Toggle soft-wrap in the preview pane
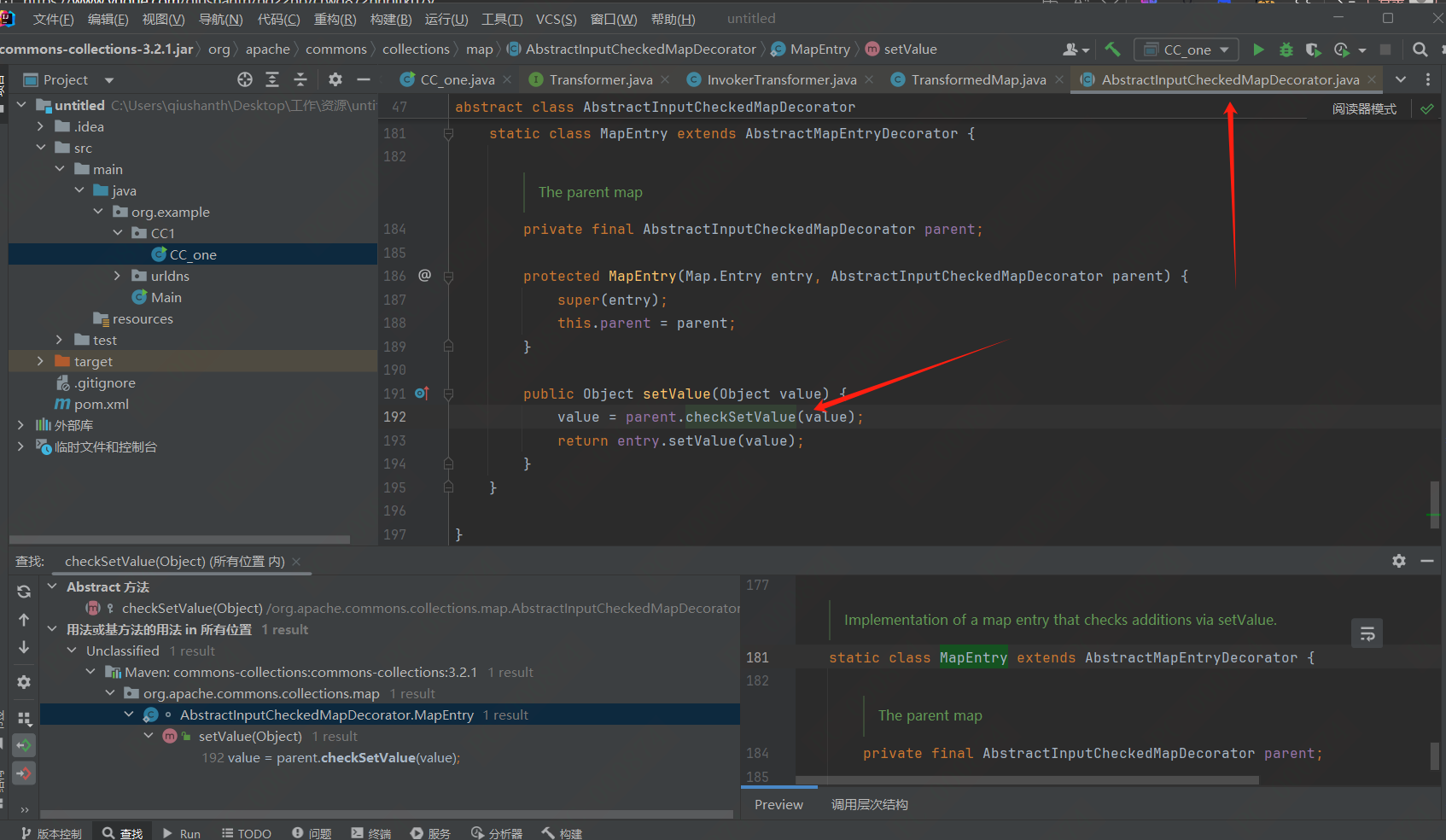 pos(1367,633)
